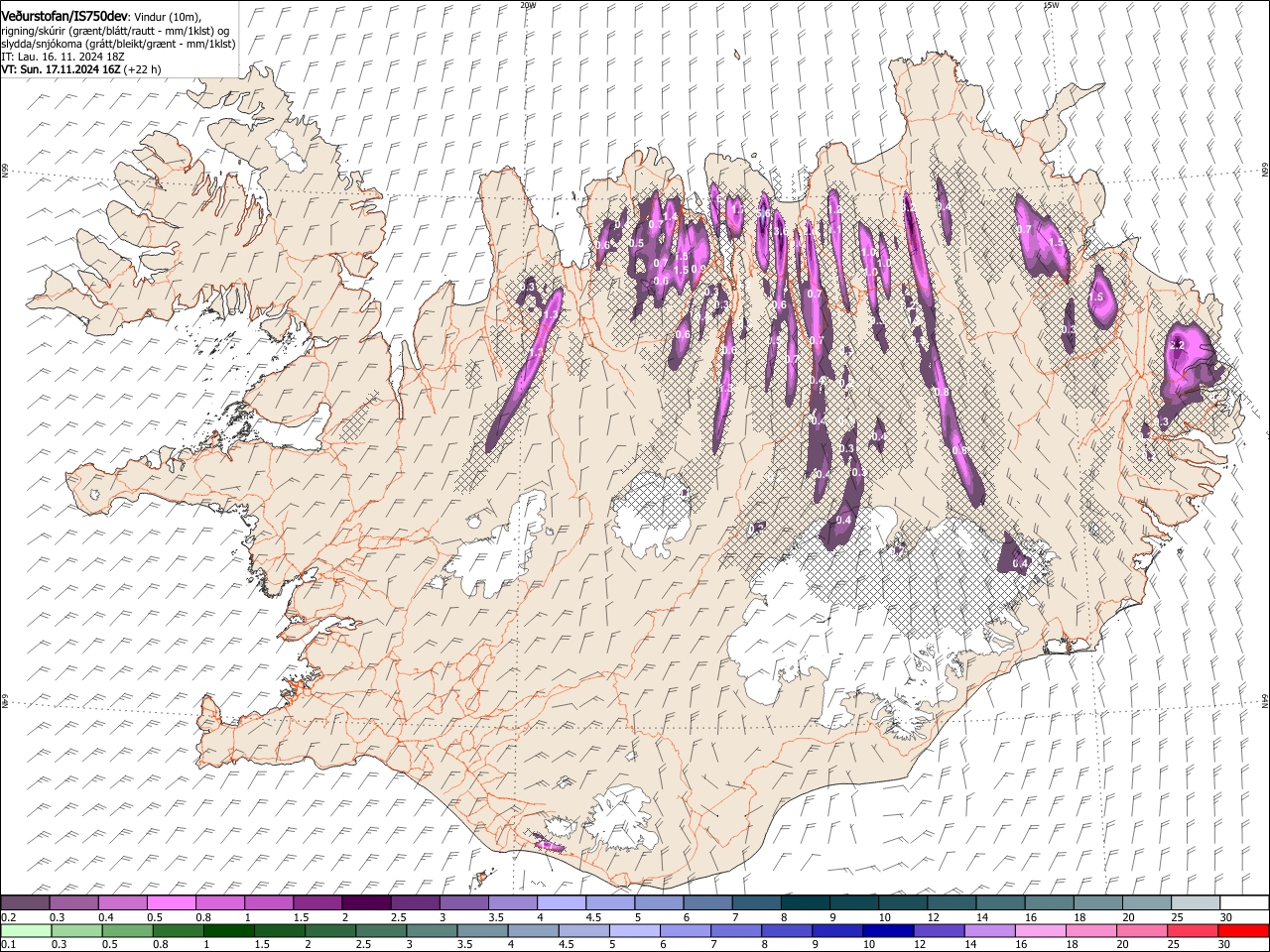Select the palest green 0.1–0.3 swatch in the lower legend
The image size is (1270, 952).
coord(26,930)
